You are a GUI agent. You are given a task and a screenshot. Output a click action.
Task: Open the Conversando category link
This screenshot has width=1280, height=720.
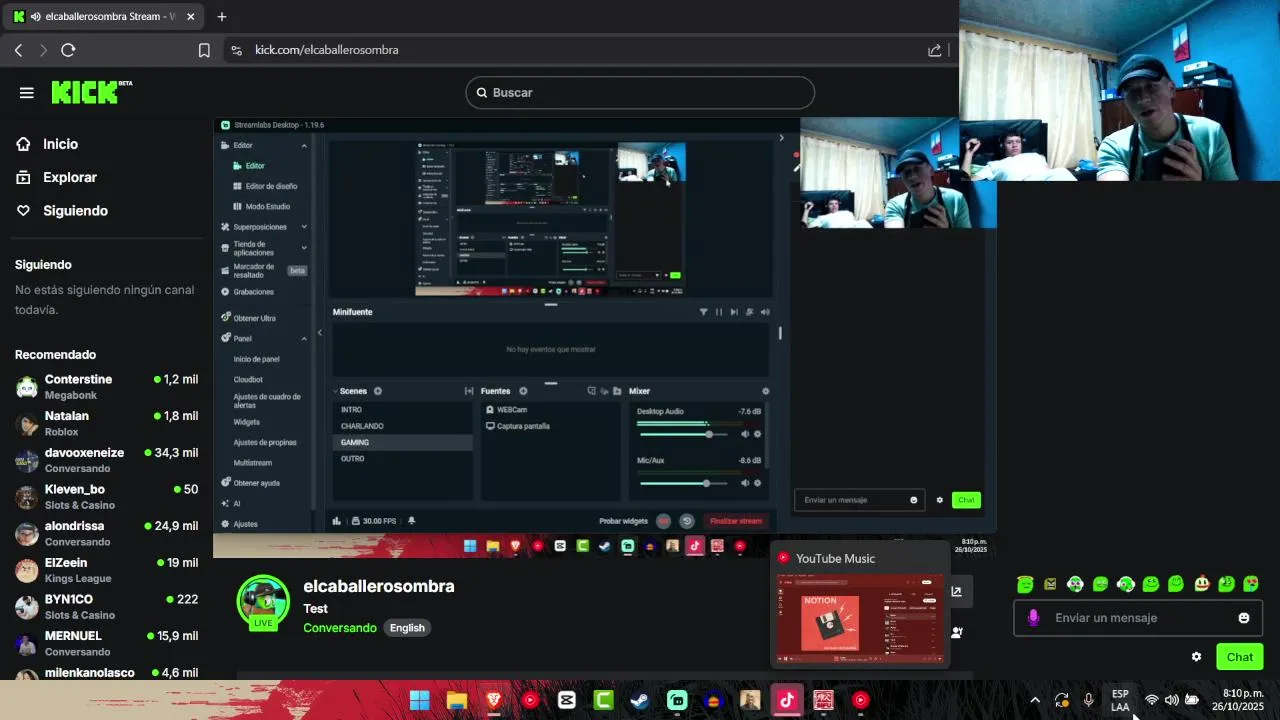(x=340, y=628)
